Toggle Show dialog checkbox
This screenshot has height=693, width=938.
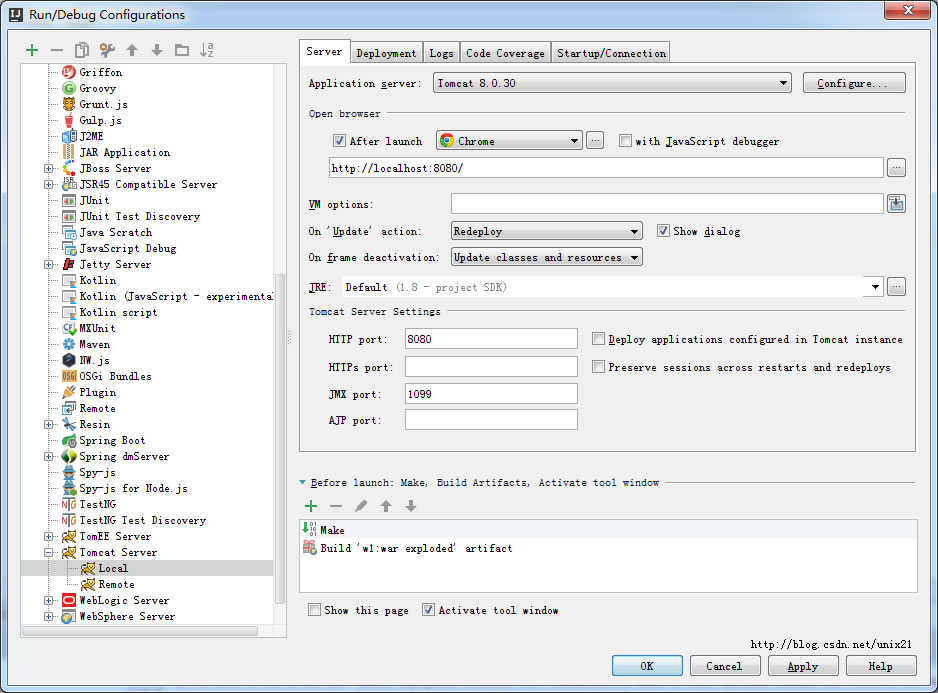(x=663, y=230)
